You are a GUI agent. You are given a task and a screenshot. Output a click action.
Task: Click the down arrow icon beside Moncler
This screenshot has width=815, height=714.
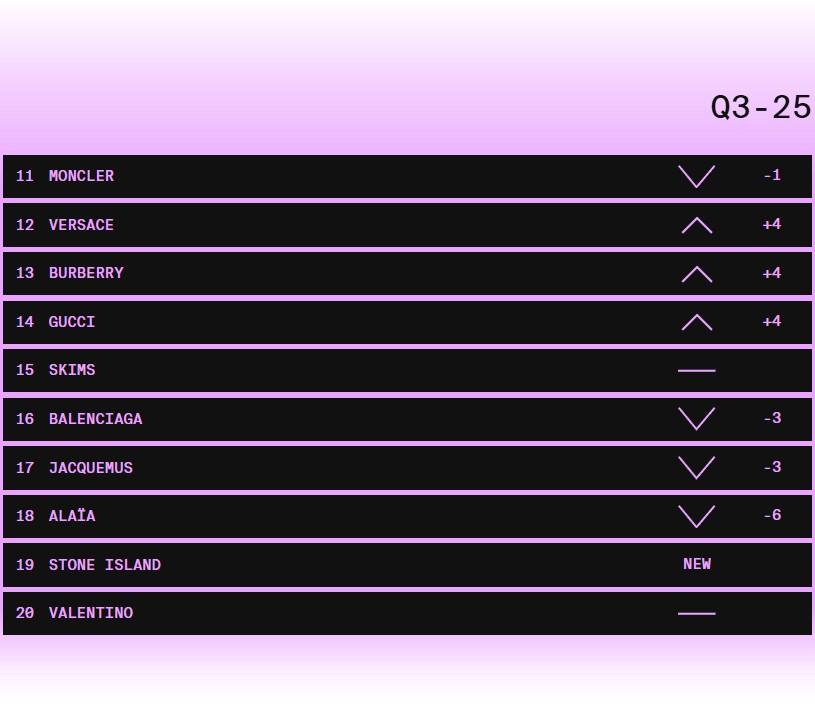point(696,177)
